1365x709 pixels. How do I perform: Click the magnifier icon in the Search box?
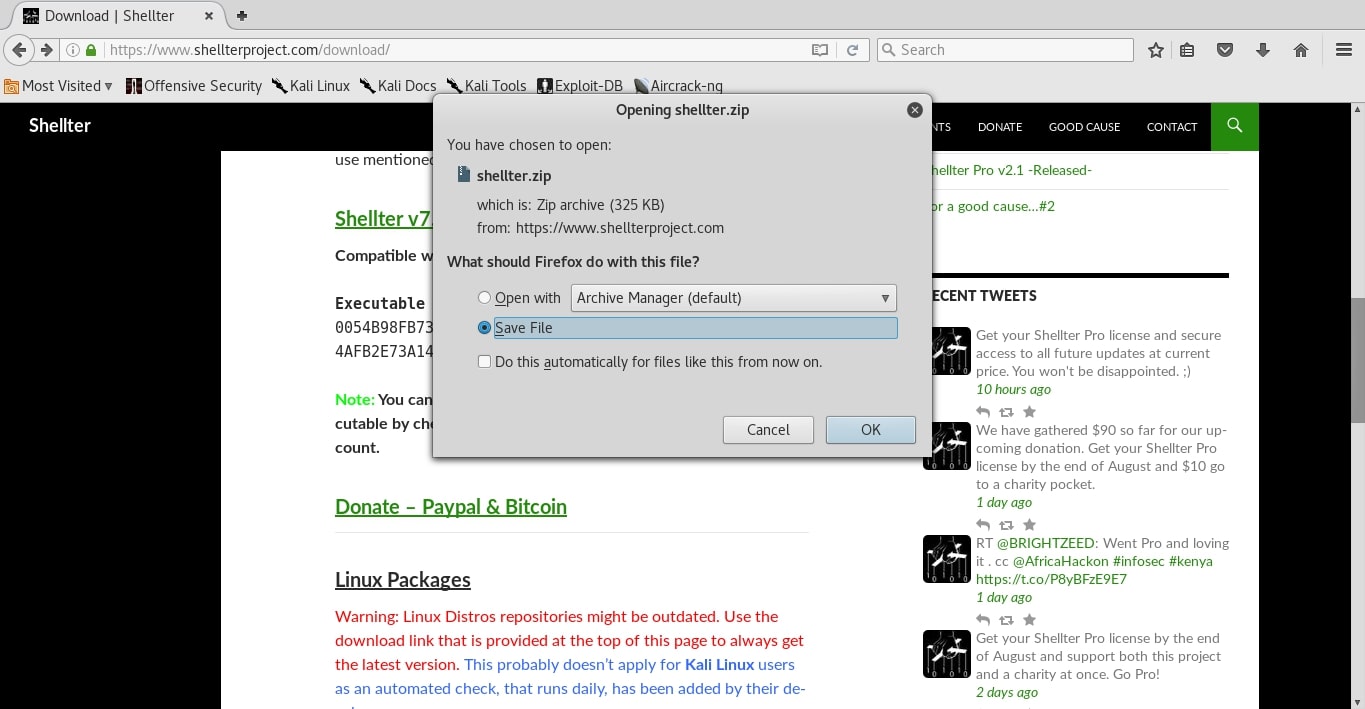point(888,50)
